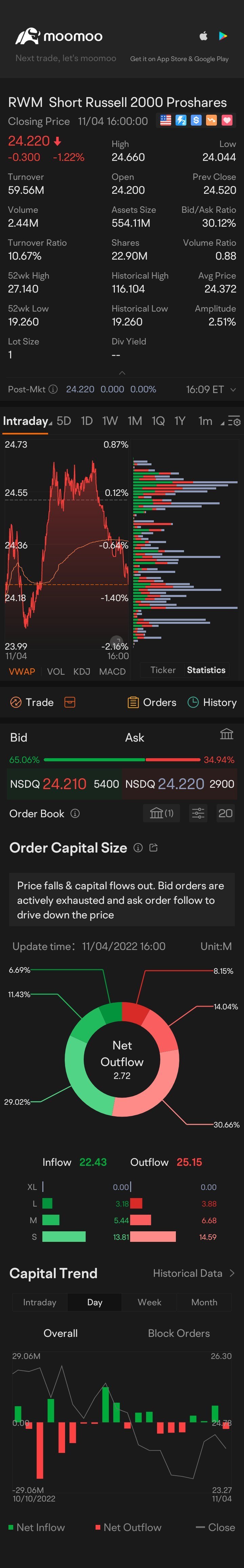This screenshot has height=1568, width=244.
Task: Tap the Google Play icon
Action: [x=223, y=36]
